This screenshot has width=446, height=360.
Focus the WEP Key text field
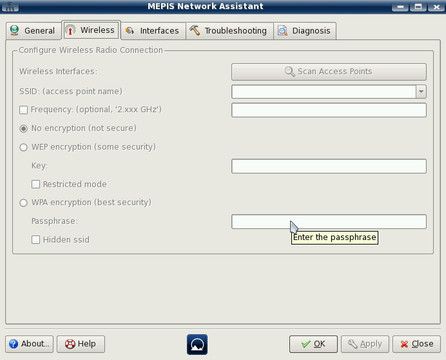pyautogui.click(x=329, y=166)
